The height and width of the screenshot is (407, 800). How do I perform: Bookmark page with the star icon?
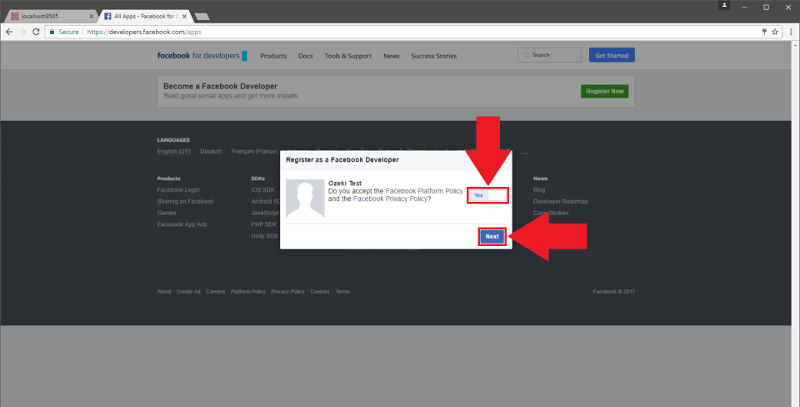click(x=777, y=32)
